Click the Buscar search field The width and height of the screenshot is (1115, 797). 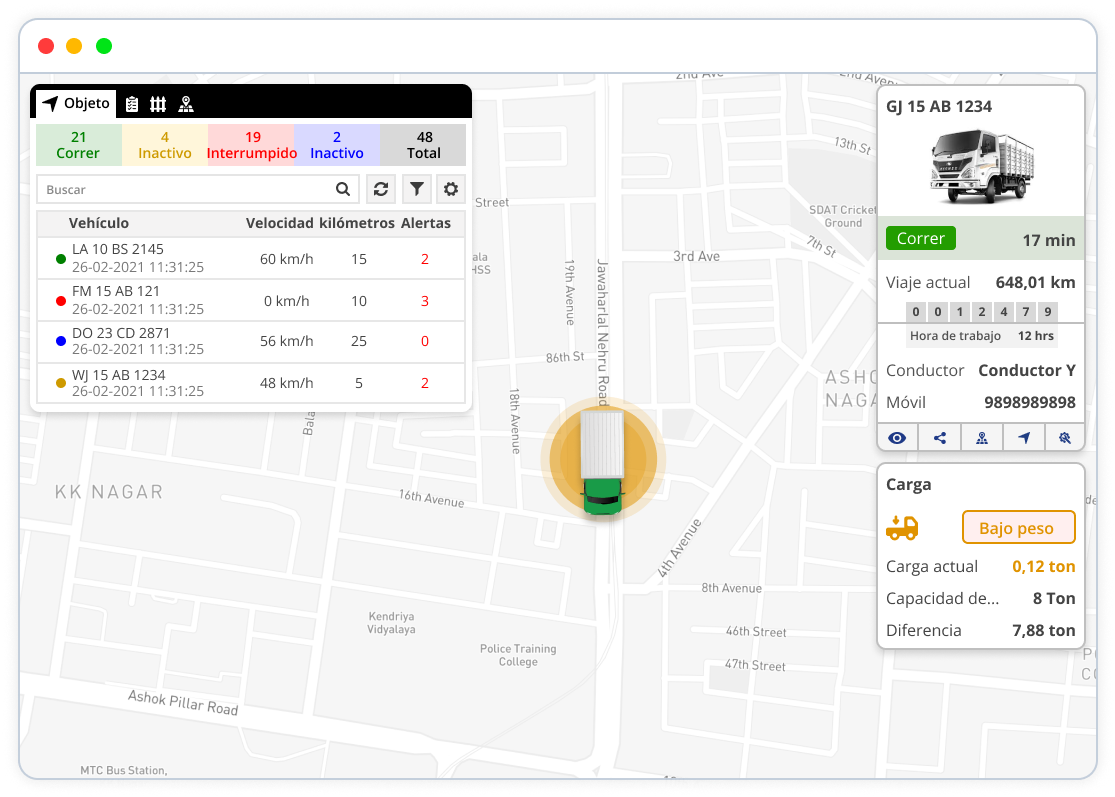(x=185, y=189)
